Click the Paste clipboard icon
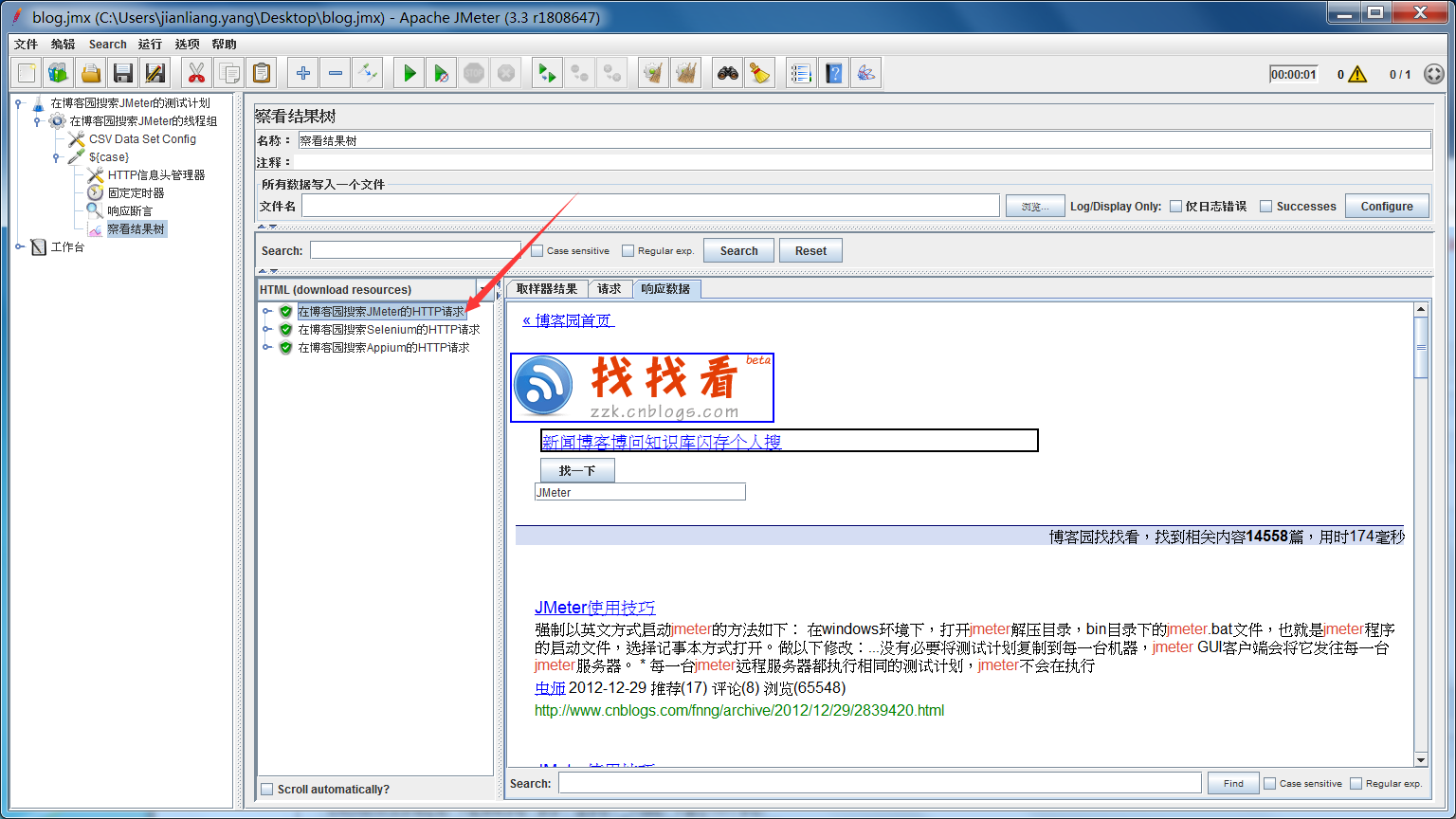This screenshot has height=819, width=1456. (262, 73)
